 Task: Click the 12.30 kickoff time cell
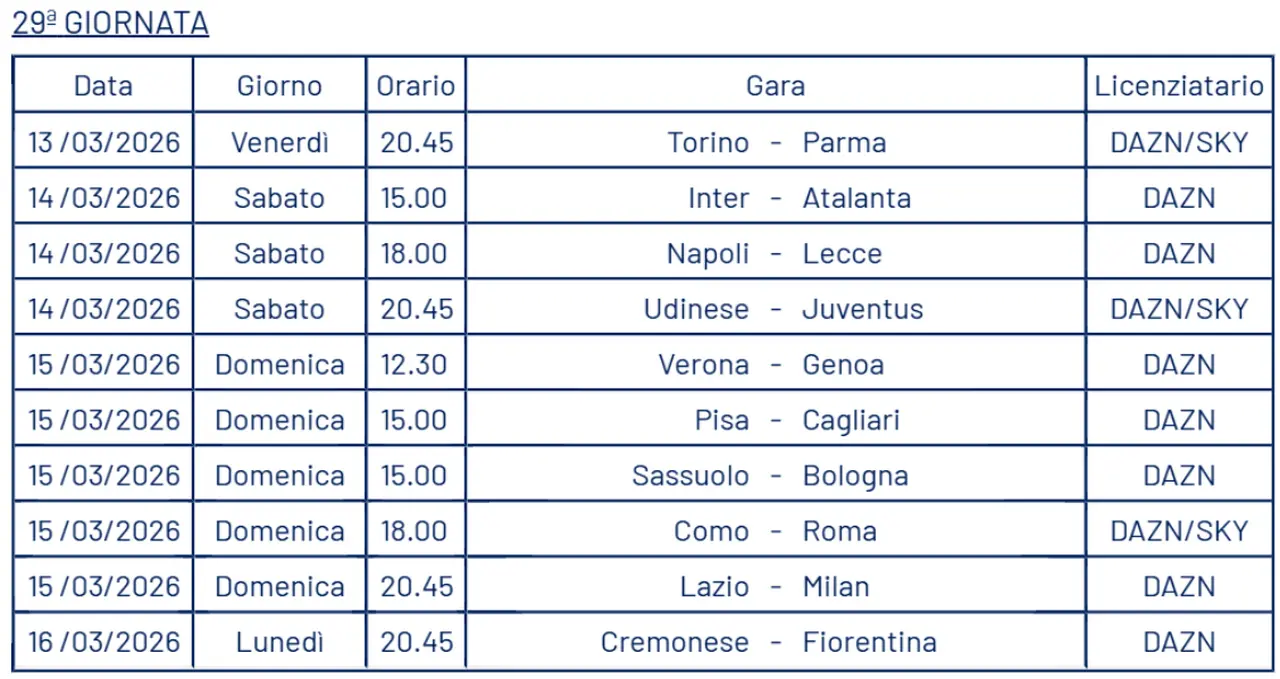click(x=415, y=365)
